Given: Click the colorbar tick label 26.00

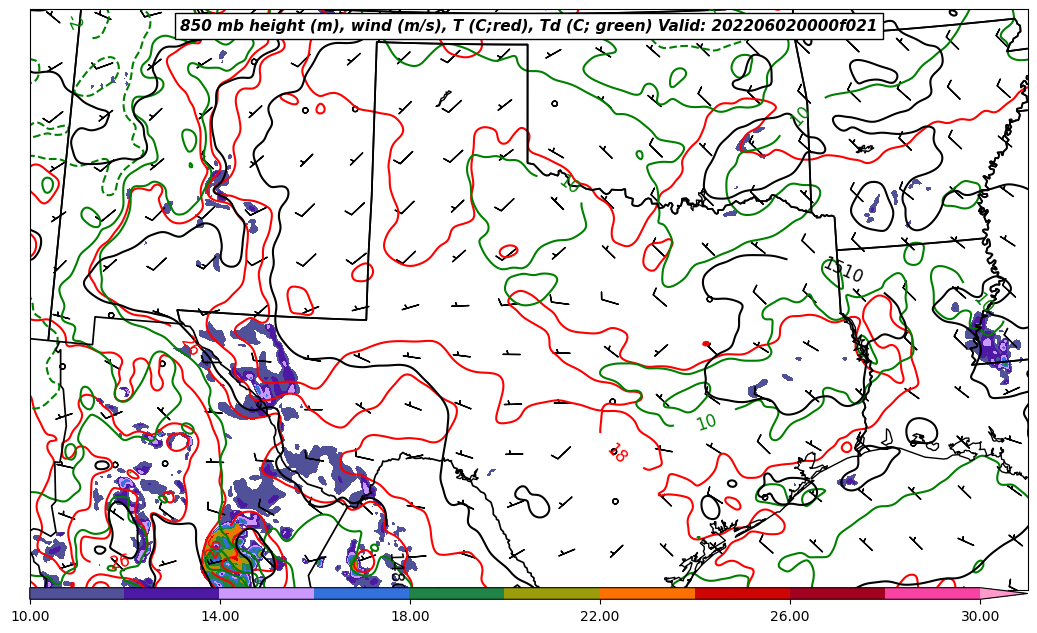Looking at the screenshot, I should coord(790,616).
